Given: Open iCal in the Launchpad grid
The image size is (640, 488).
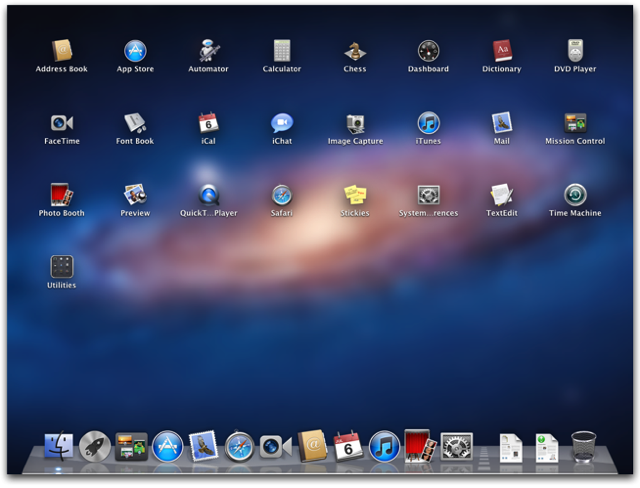Looking at the screenshot, I should coord(209,122).
